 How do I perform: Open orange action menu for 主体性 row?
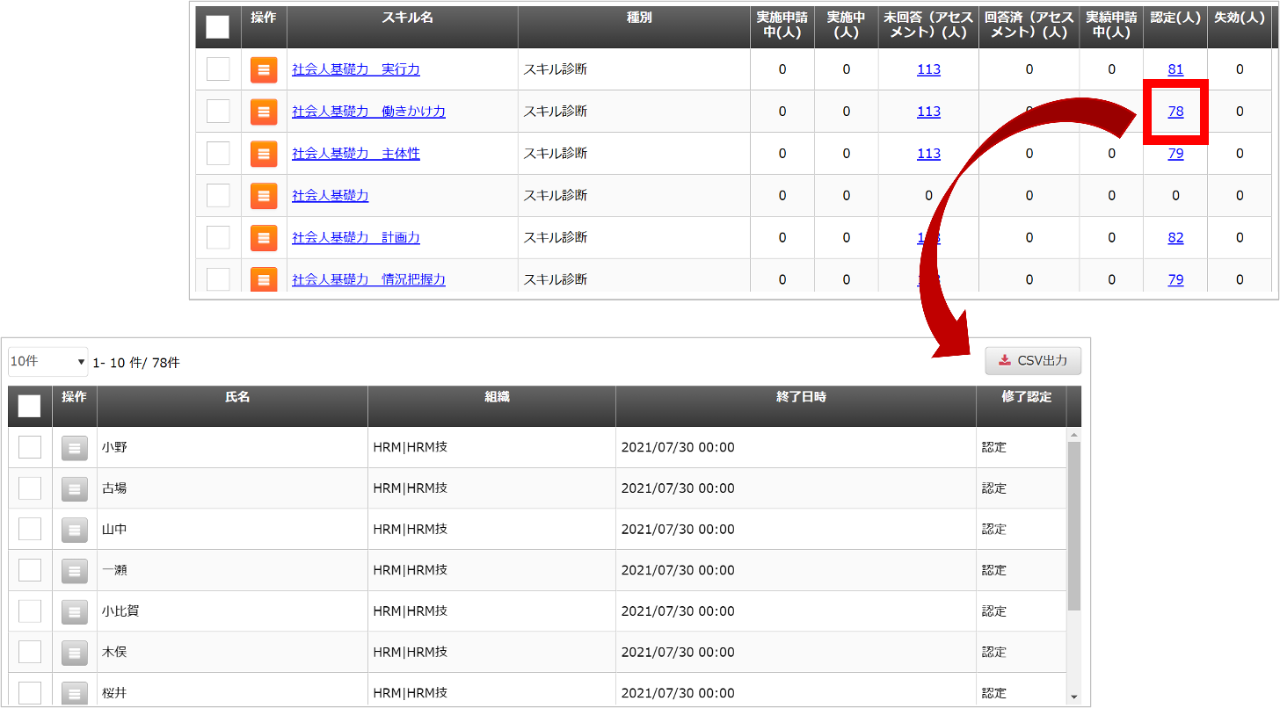pos(263,153)
